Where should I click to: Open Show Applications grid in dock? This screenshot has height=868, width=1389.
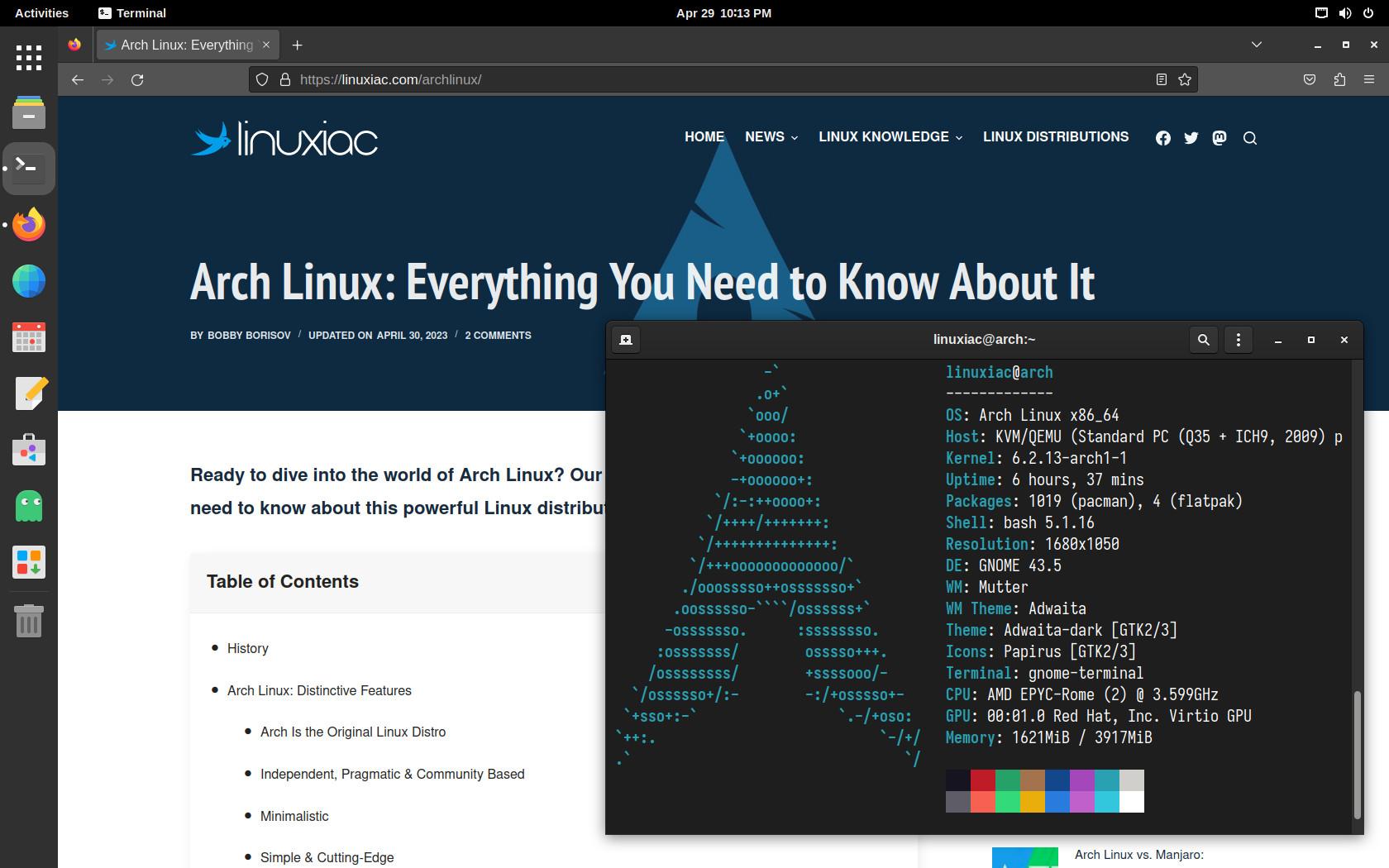pos(29,58)
